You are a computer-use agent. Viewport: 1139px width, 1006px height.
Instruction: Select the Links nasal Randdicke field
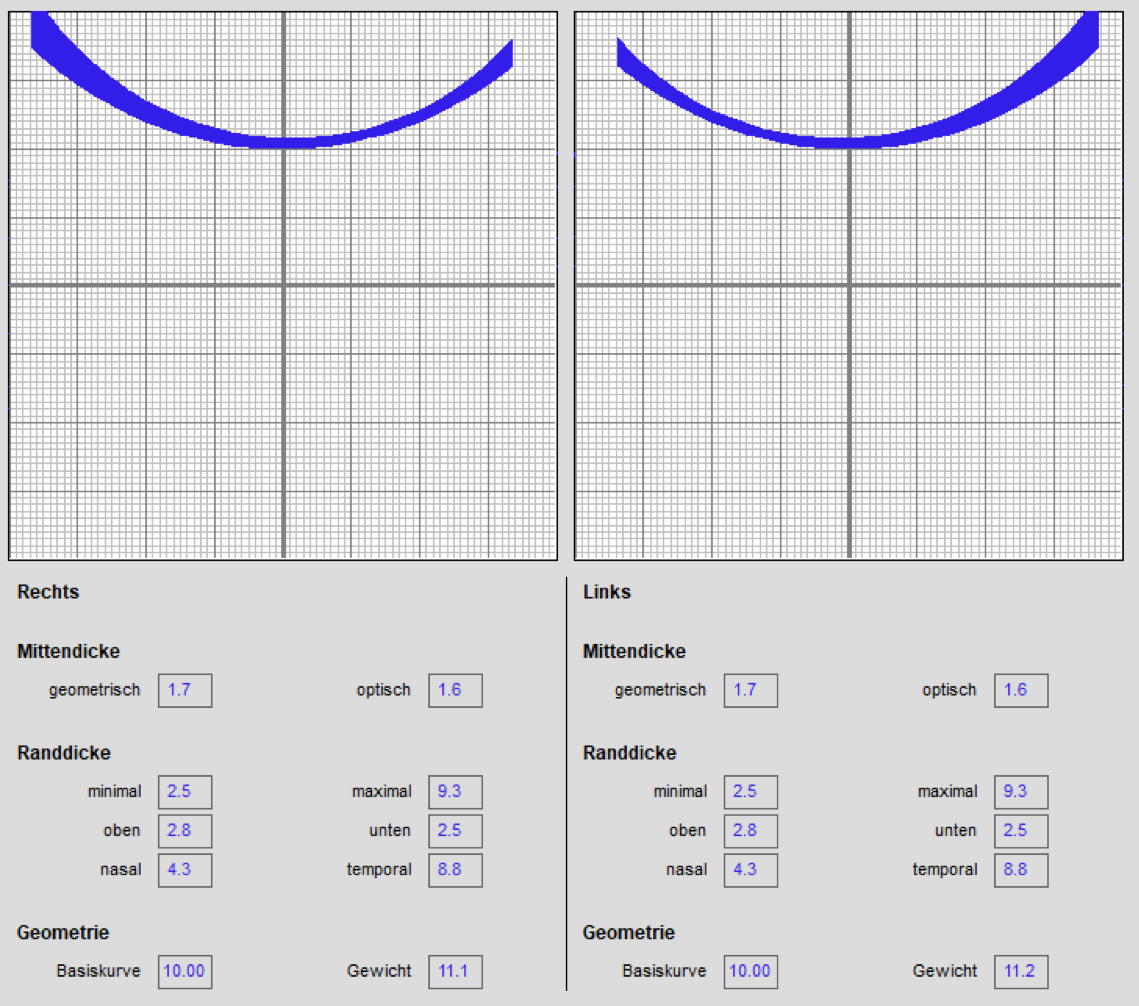point(750,869)
